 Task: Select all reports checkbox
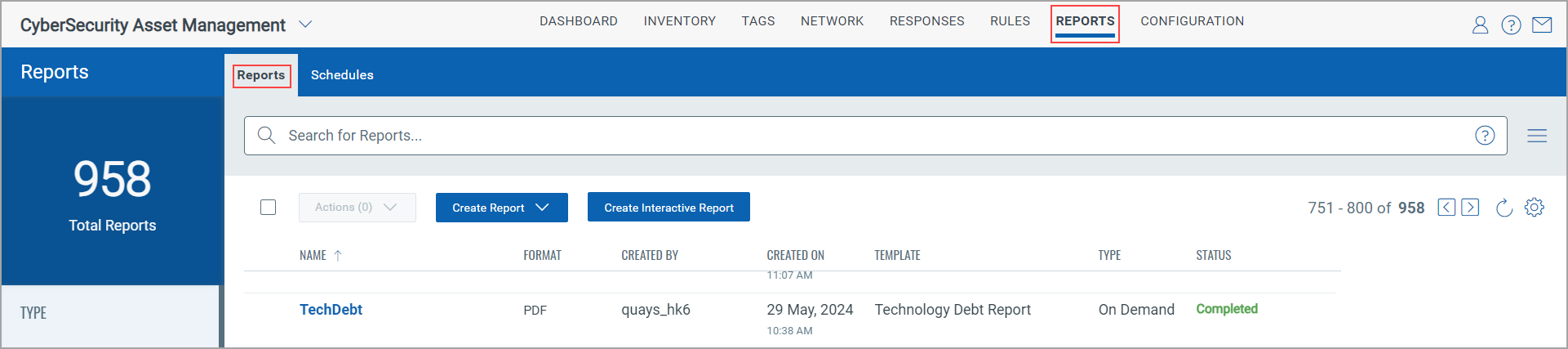[268, 208]
